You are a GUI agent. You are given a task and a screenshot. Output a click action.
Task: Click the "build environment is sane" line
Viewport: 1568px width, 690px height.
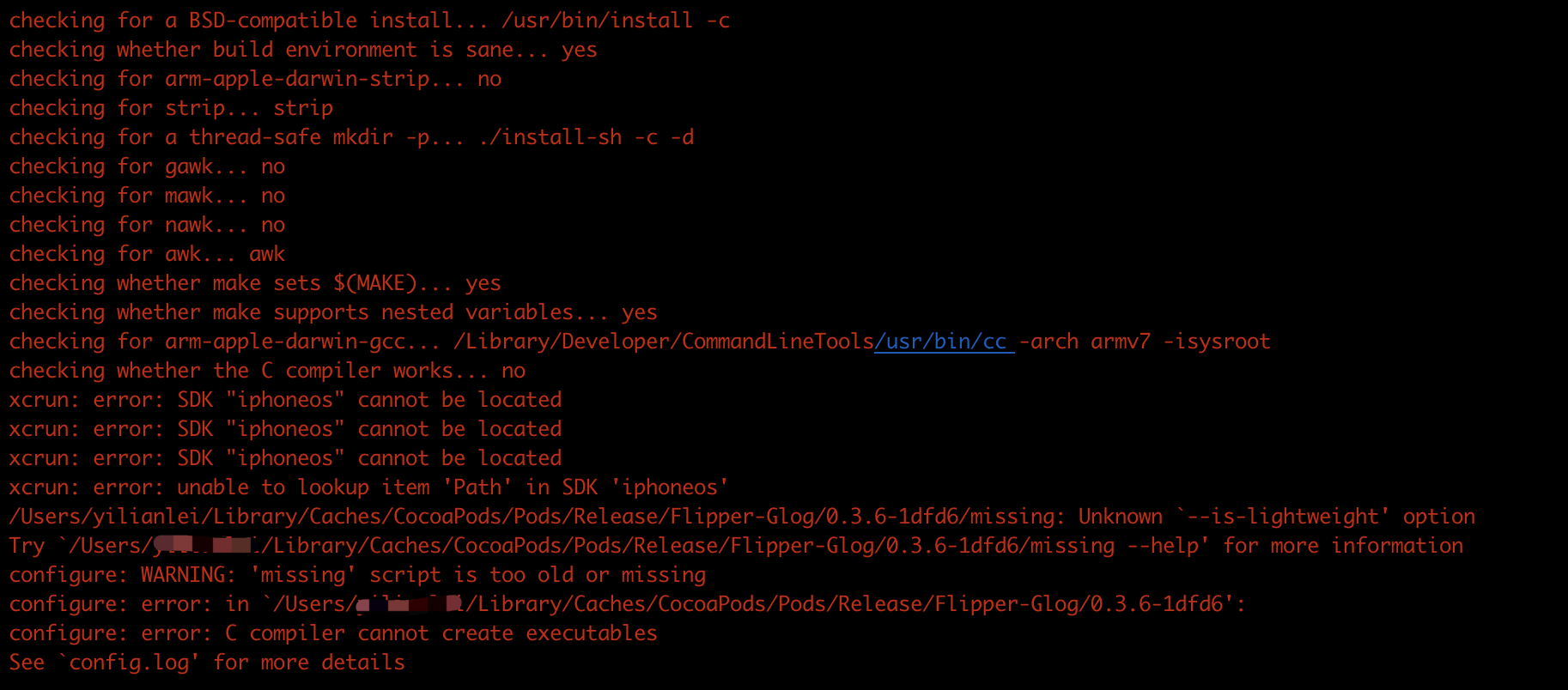[x=303, y=50]
